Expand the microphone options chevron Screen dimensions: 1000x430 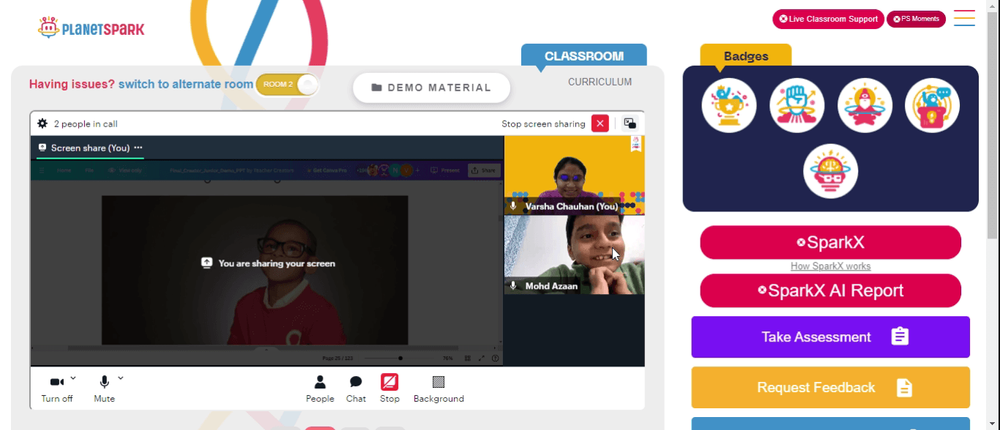(x=121, y=378)
